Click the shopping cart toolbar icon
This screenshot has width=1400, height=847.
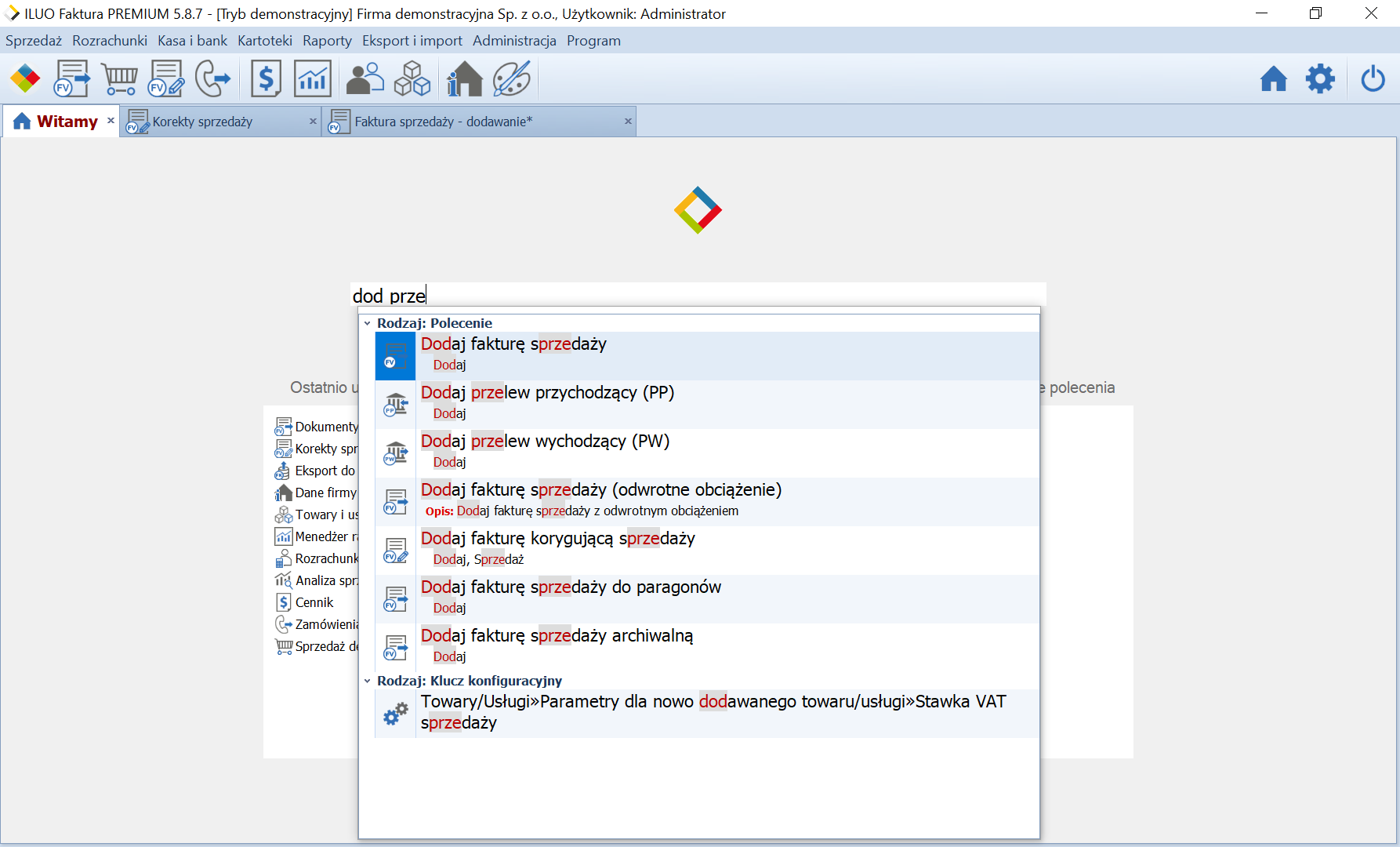click(x=120, y=79)
